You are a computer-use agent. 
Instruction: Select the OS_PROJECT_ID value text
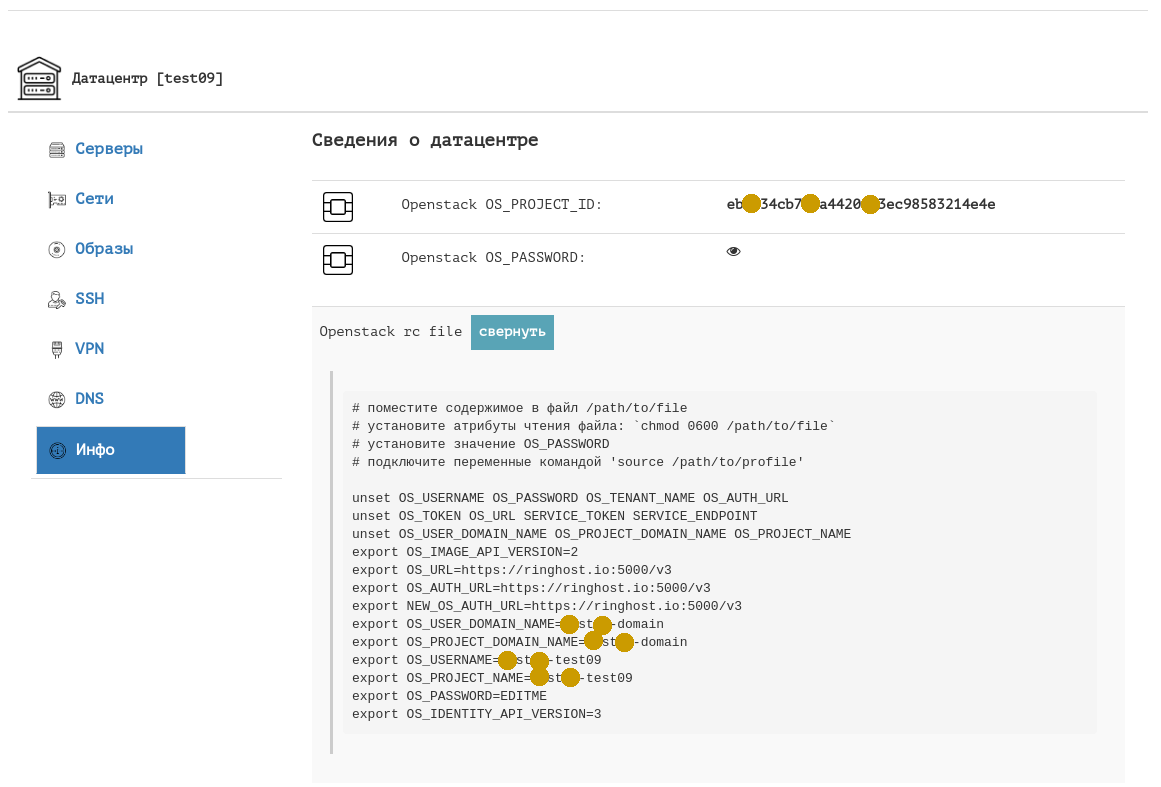(x=860, y=205)
